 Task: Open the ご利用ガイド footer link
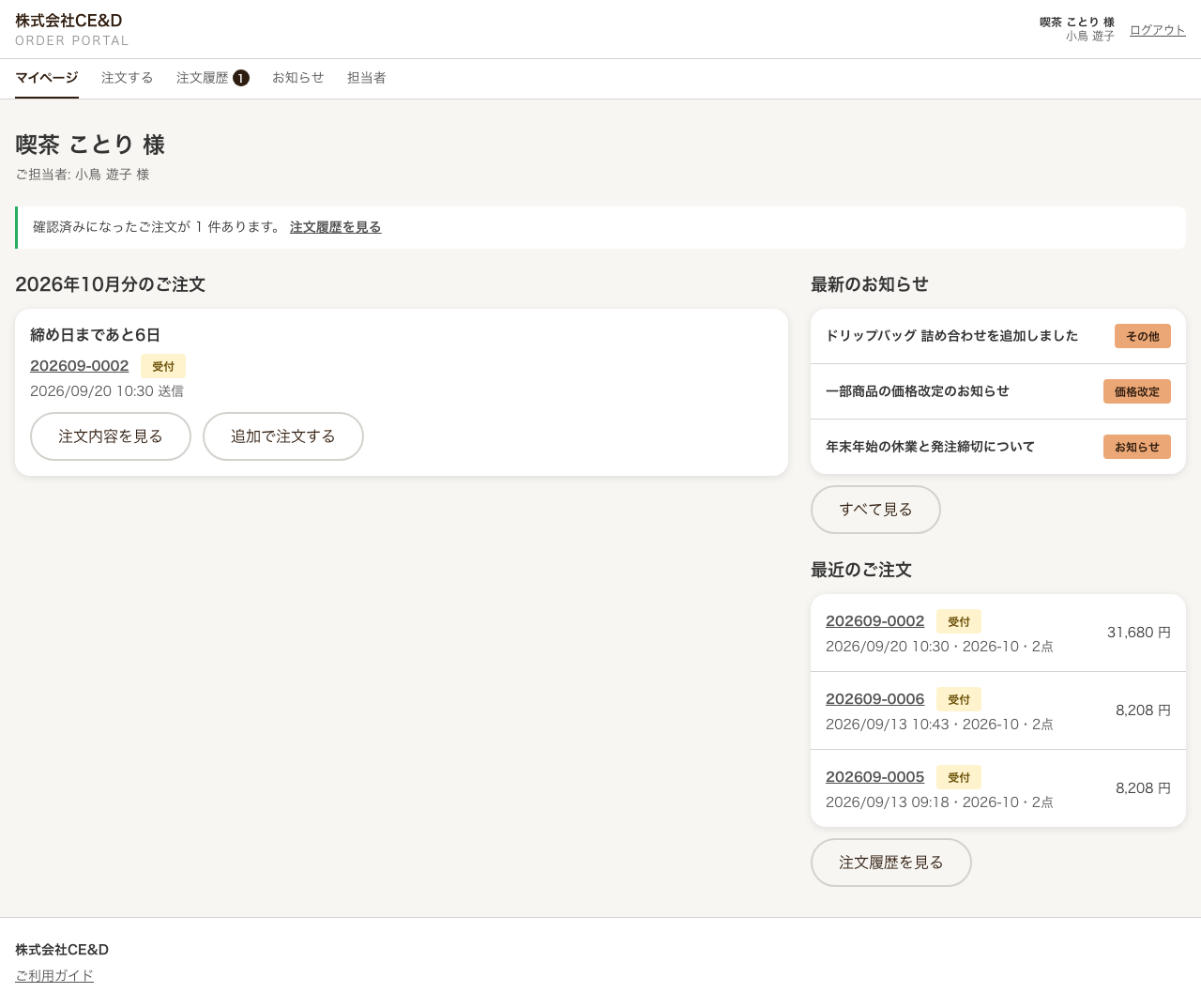pos(54,976)
